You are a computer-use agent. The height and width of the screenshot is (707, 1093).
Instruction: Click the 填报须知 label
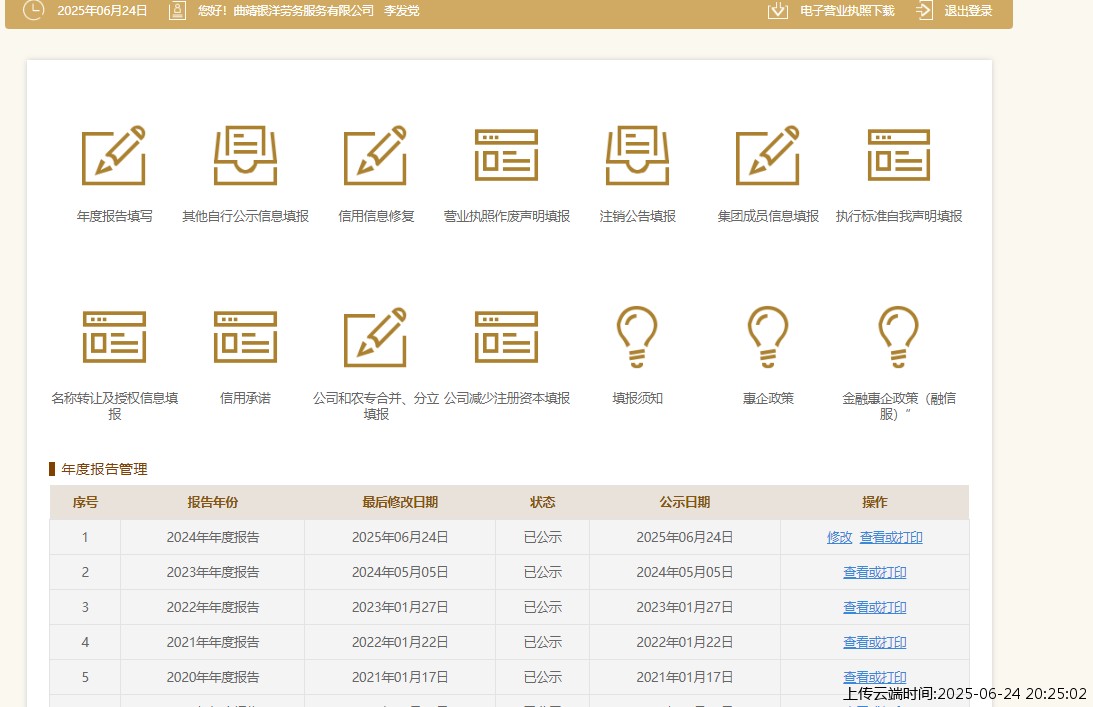click(x=637, y=398)
